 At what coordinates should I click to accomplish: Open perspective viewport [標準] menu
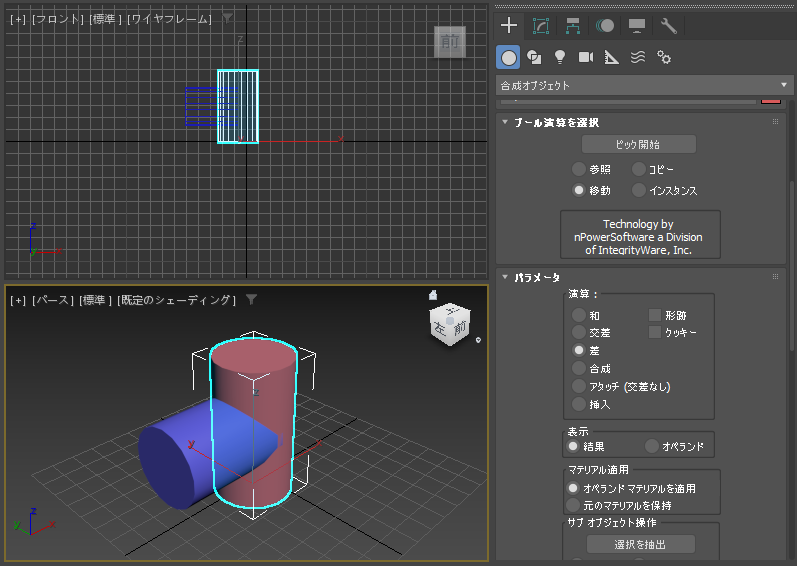tap(96, 300)
